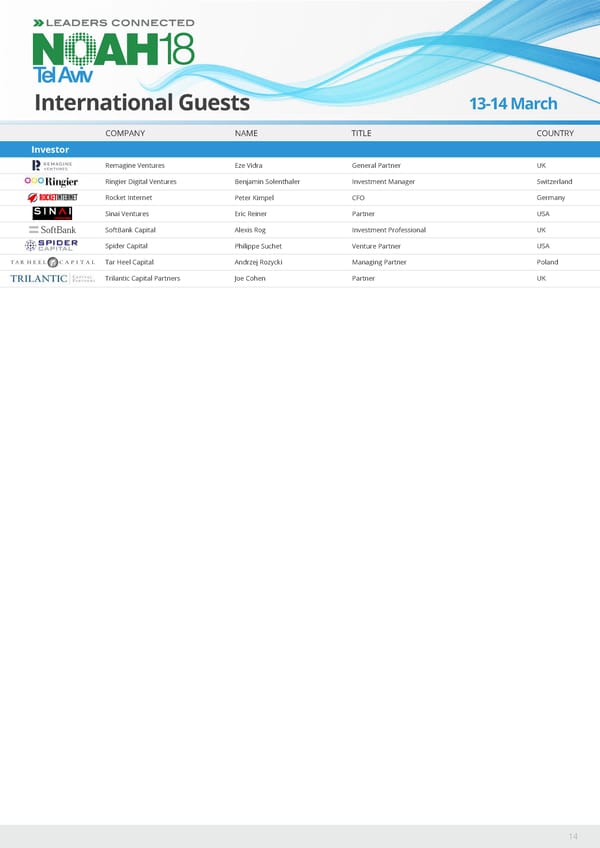
Task: Click the Remagine Ventures logo
Action: [x=52, y=166]
